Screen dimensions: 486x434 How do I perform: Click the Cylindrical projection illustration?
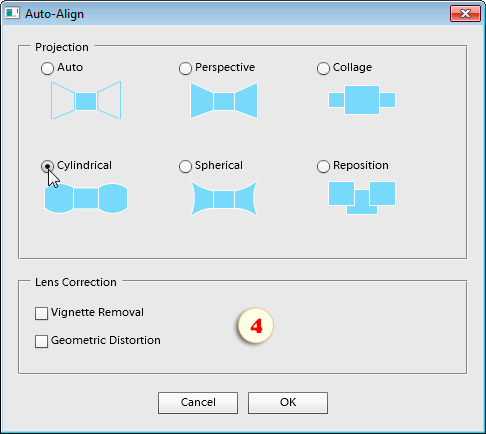[86, 198]
